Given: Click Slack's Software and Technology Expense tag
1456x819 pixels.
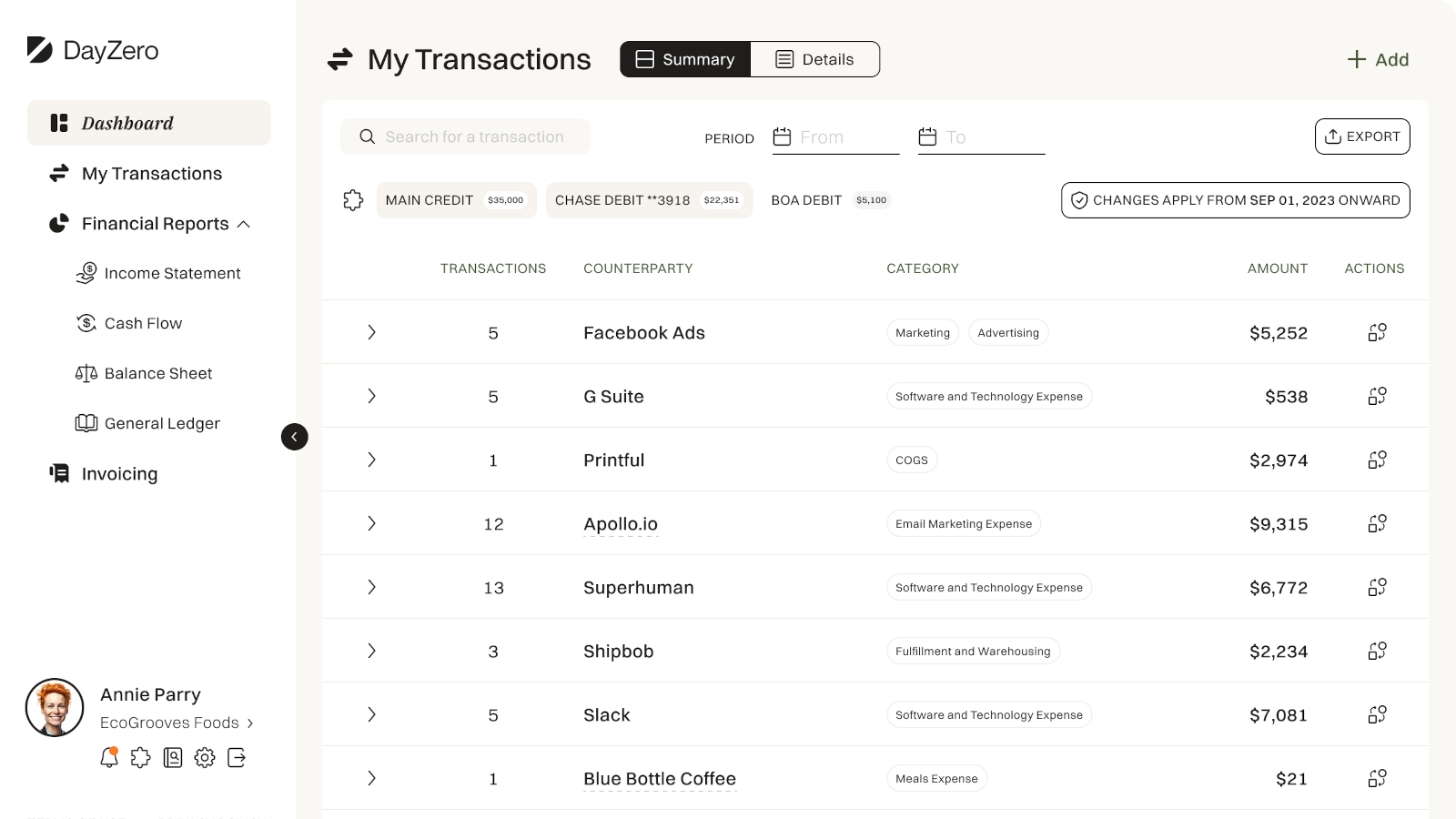Looking at the screenshot, I should pos(989,714).
